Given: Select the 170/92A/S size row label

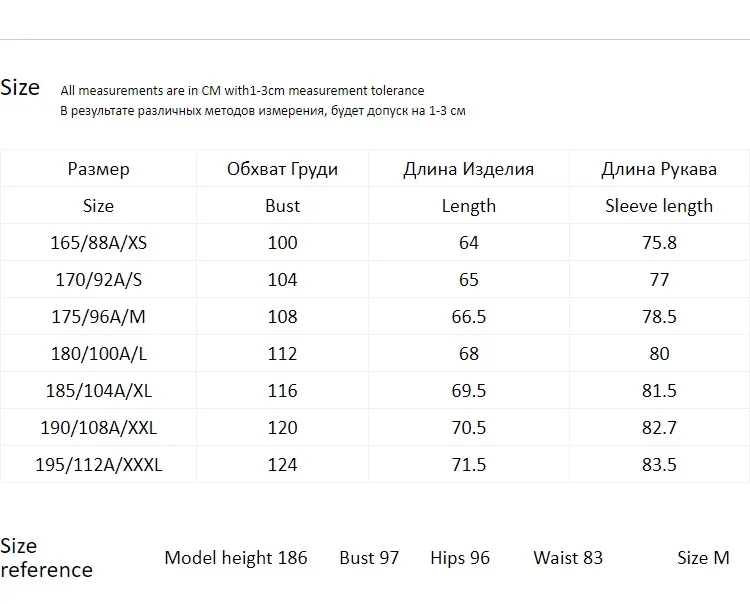Looking at the screenshot, I should (x=98, y=280).
